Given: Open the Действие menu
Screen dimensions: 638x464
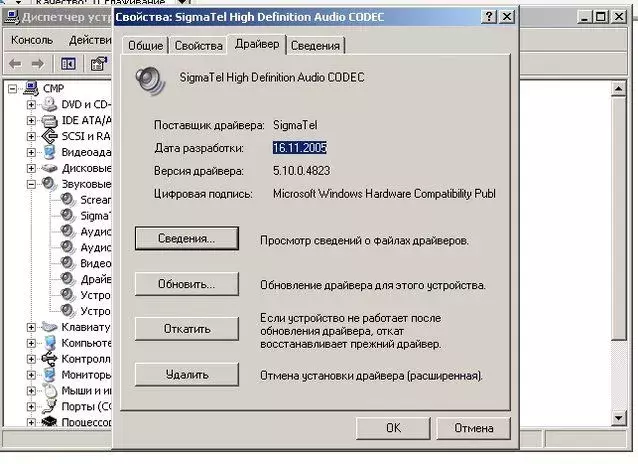Looking at the screenshot, I should pyautogui.click(x=90, y=40).
